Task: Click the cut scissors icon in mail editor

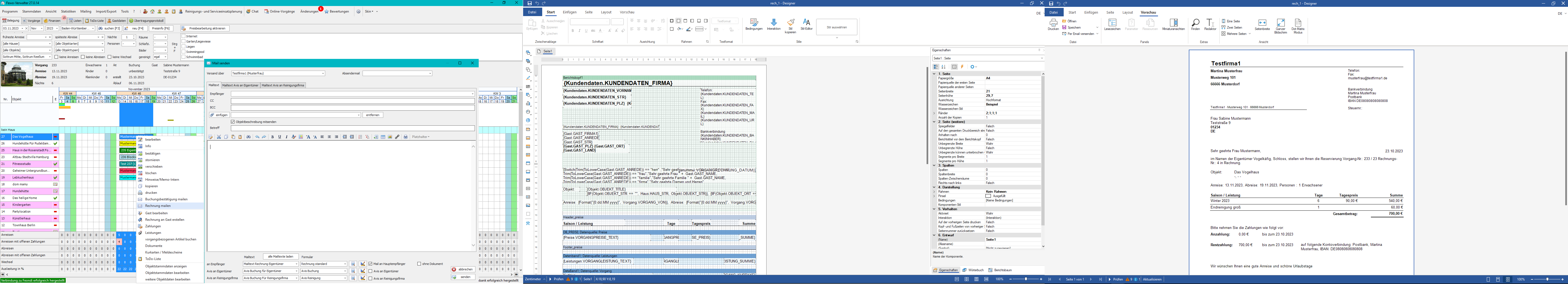Action: pyautogui.click(x=219, y=137)
